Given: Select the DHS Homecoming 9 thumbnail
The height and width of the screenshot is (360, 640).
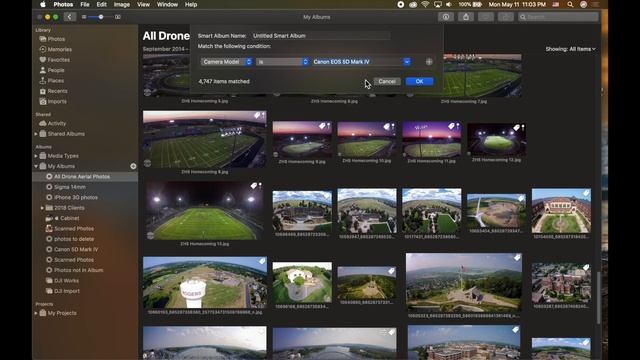Looking at the screenshot, I should click(302, 140).
